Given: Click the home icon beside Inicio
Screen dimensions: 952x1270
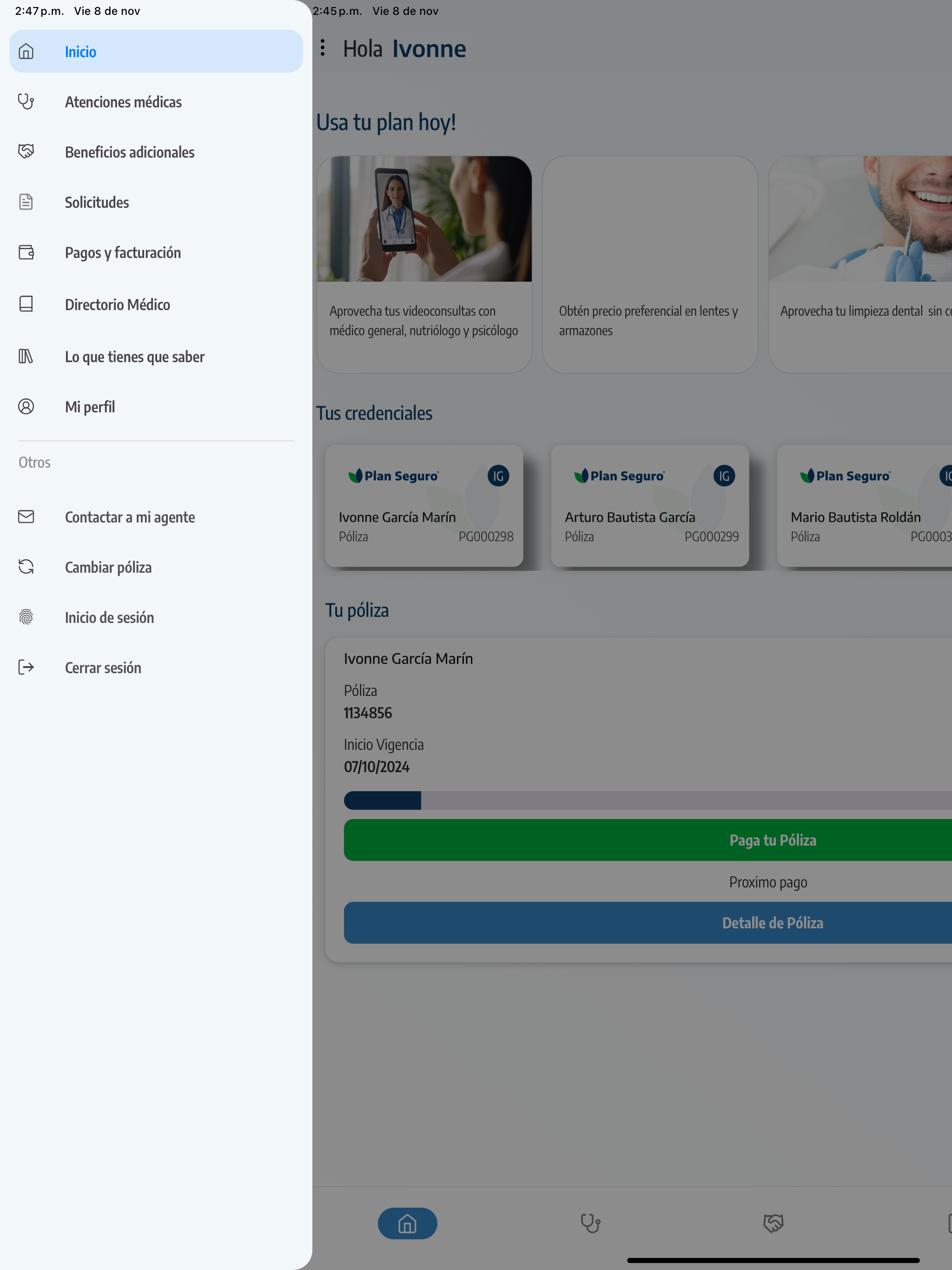Looking at the screenshot, I should coord(26,52).
